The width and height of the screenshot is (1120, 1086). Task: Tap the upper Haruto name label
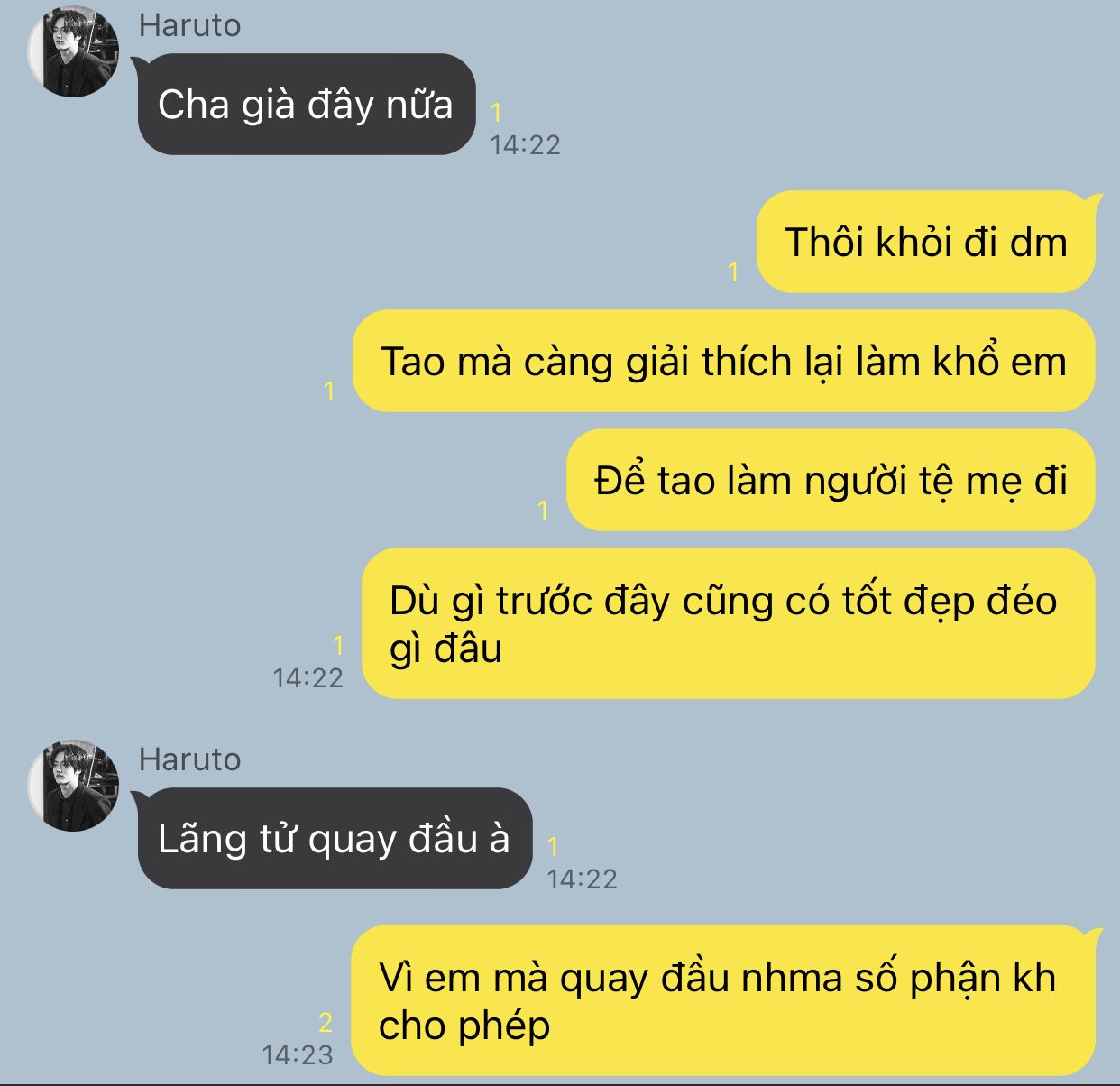point(189,25)
